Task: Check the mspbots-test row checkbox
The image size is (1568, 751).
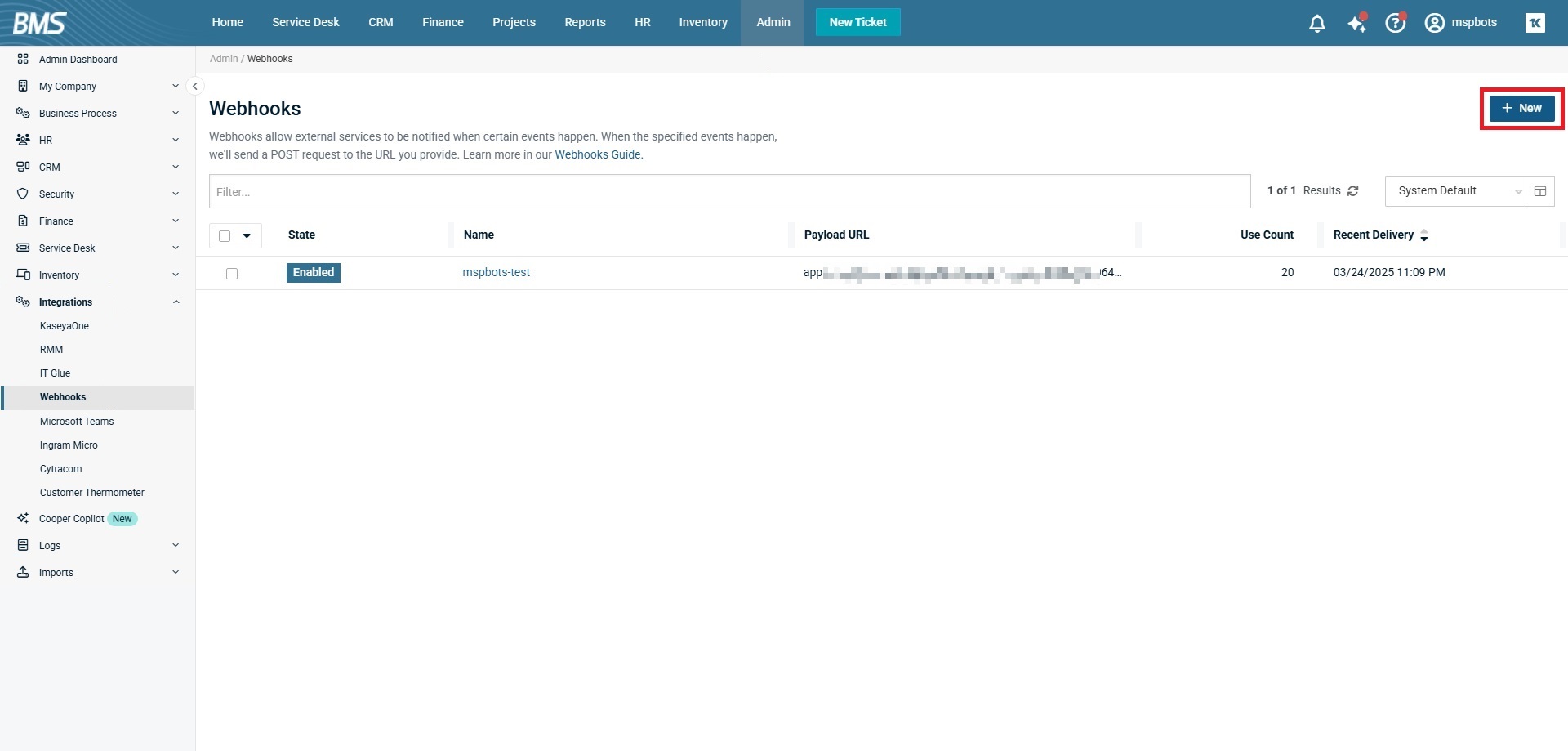Action: coord(232,274)
